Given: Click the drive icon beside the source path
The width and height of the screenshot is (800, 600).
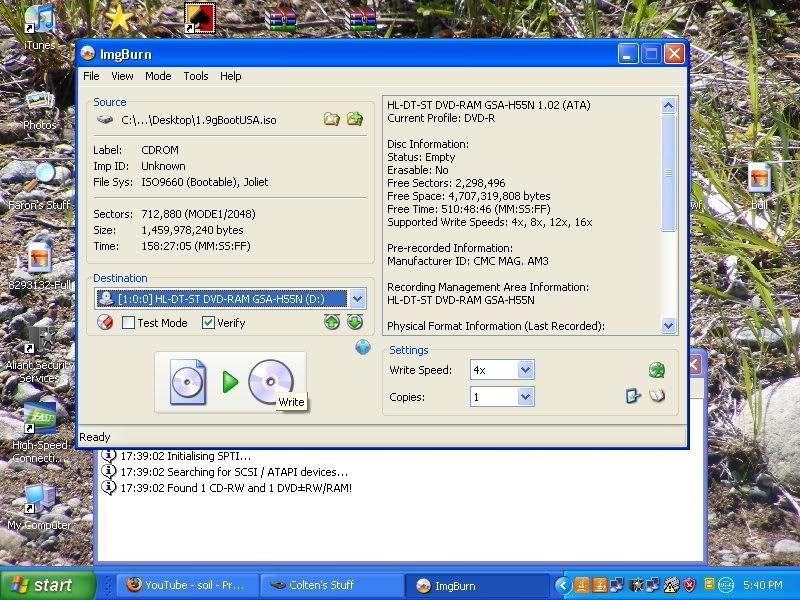Looking at the screenshot, I should pos(105,120).
